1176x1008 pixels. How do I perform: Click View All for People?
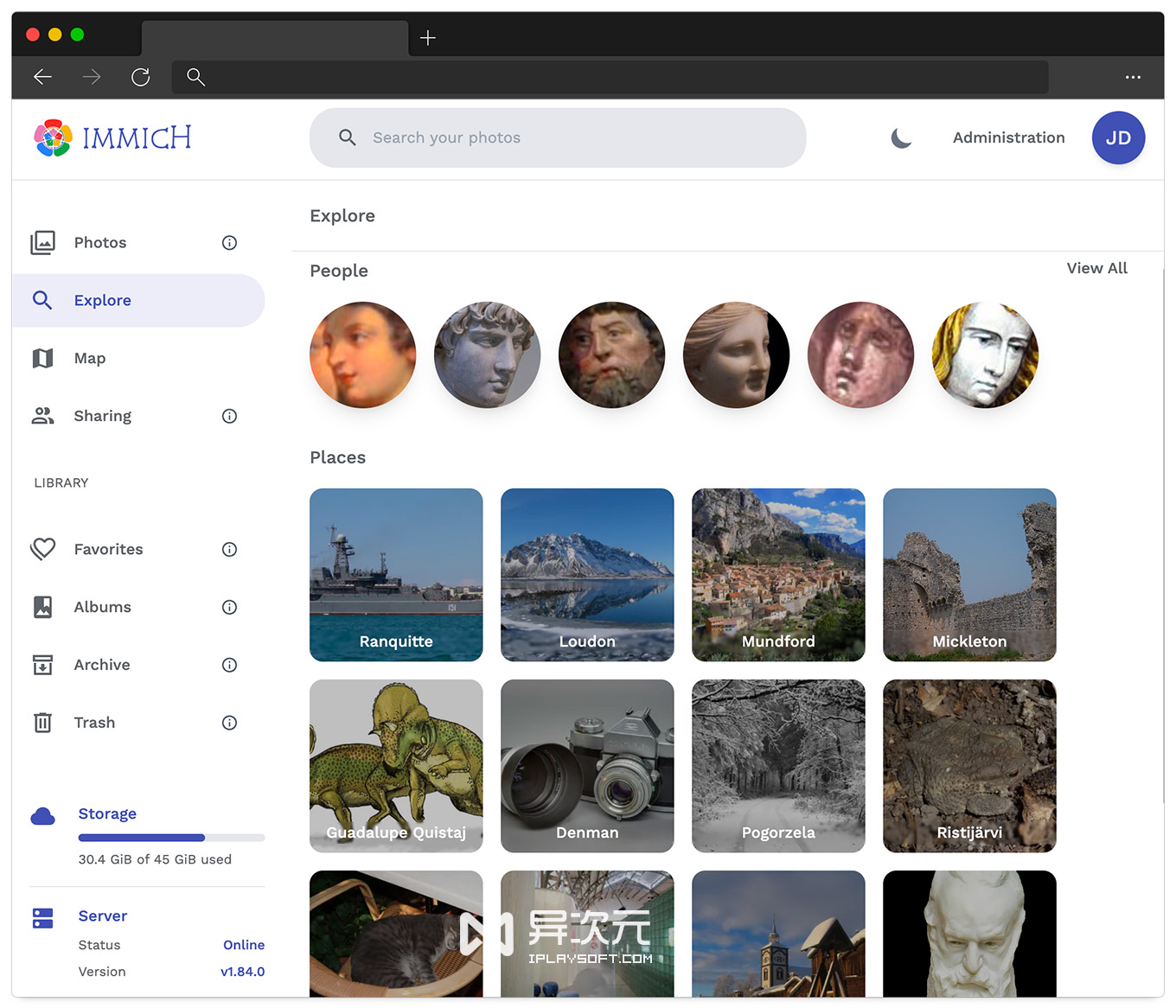tap(1096, 269)
